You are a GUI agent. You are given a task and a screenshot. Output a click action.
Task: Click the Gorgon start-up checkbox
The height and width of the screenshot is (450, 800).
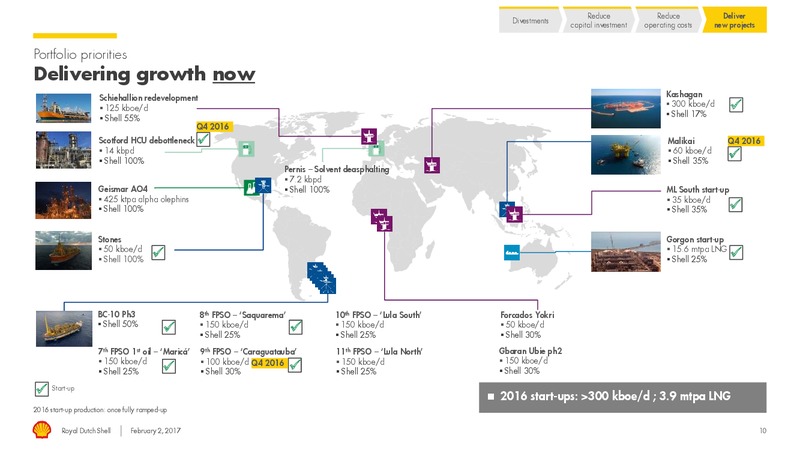click(x=736, y=252)
